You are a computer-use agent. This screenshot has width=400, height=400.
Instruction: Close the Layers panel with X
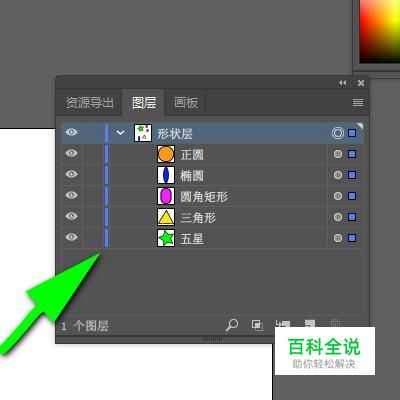[361, 83]
